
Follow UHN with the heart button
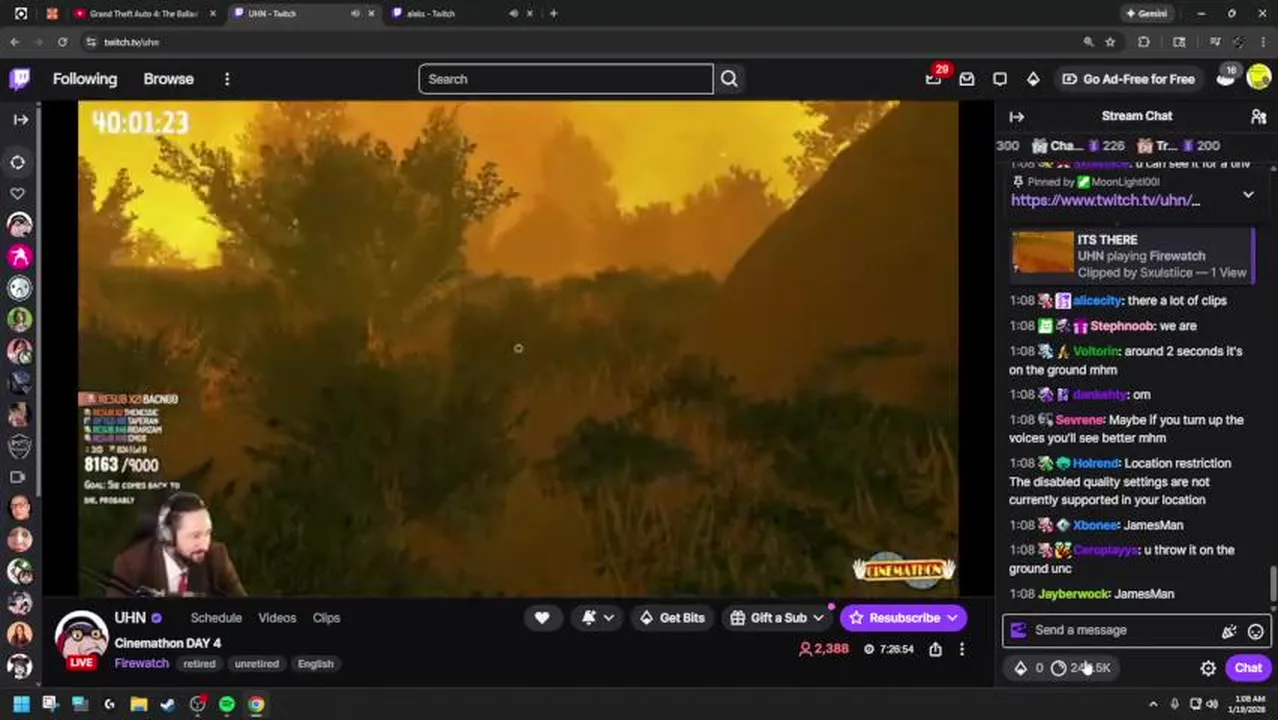coord(542,618)
